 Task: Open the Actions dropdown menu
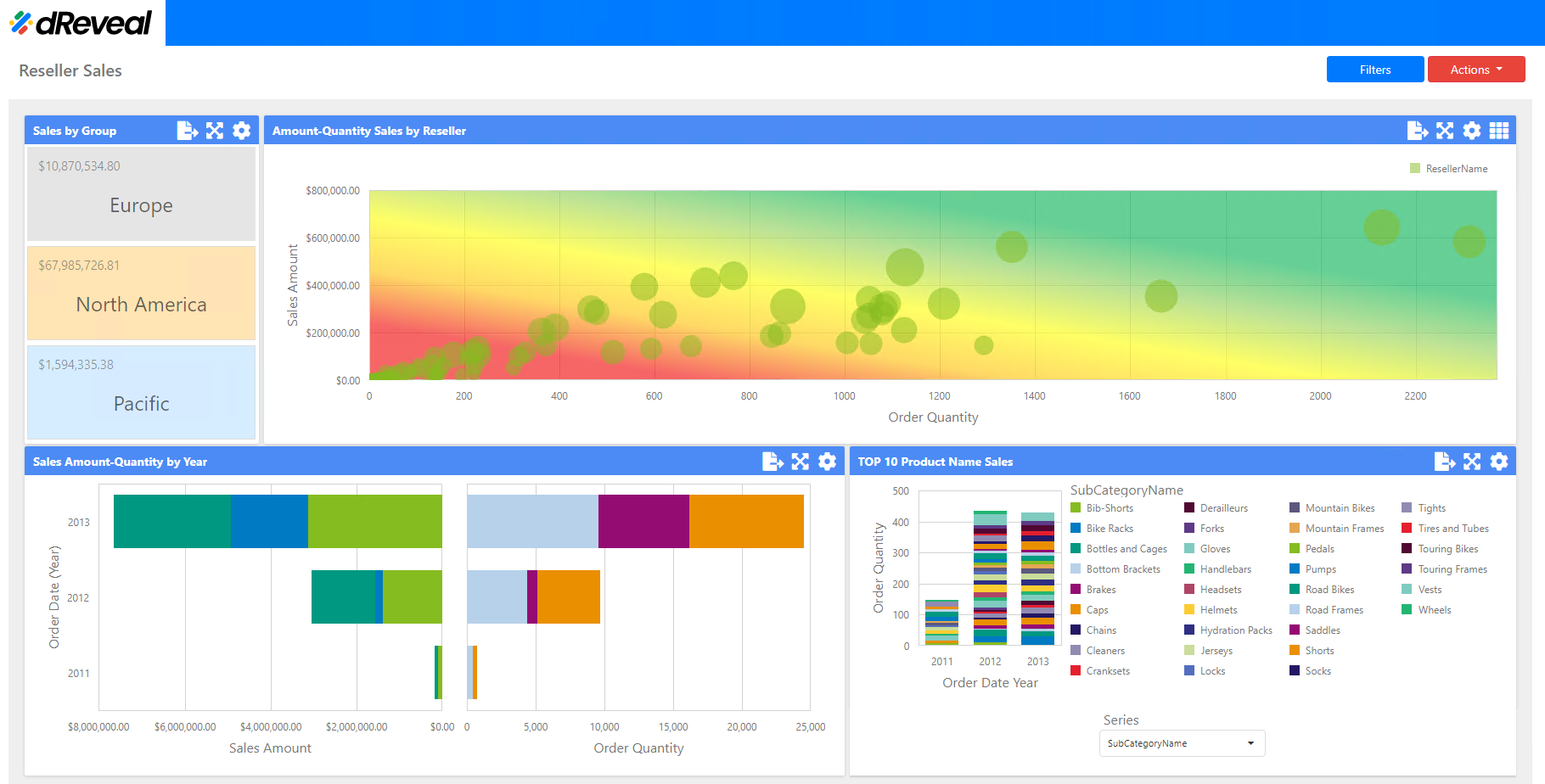(x=1476, y=69)
